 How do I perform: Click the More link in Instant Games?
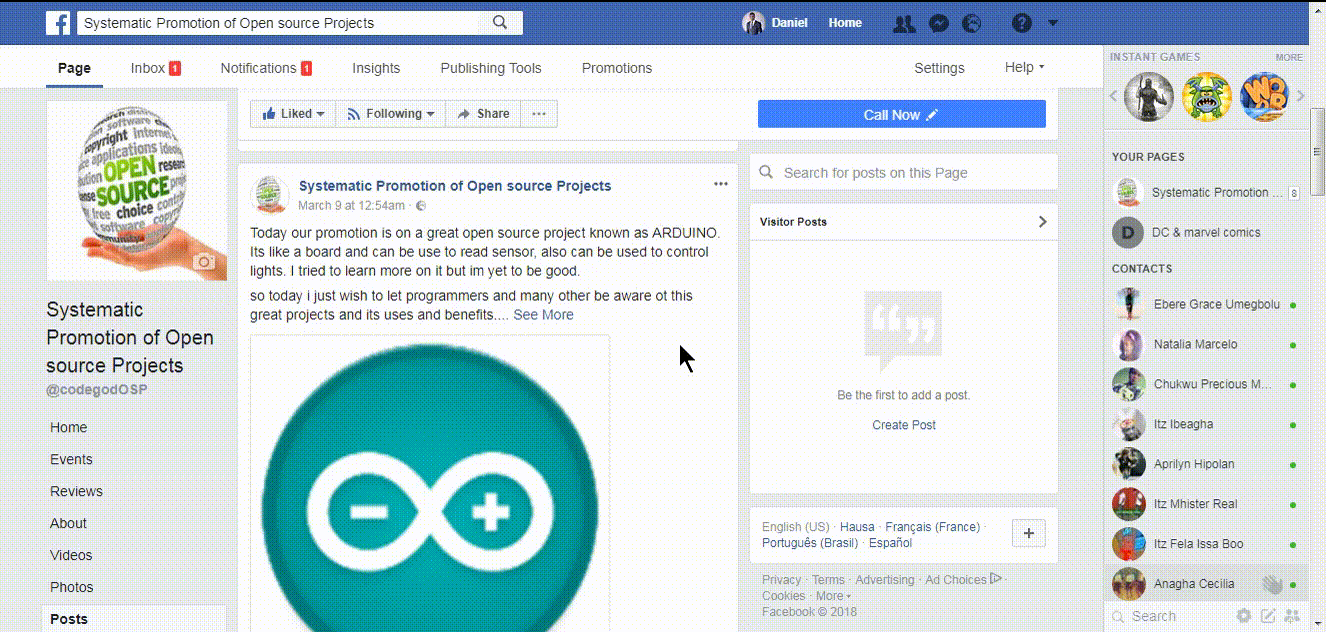click(1289, 57)
